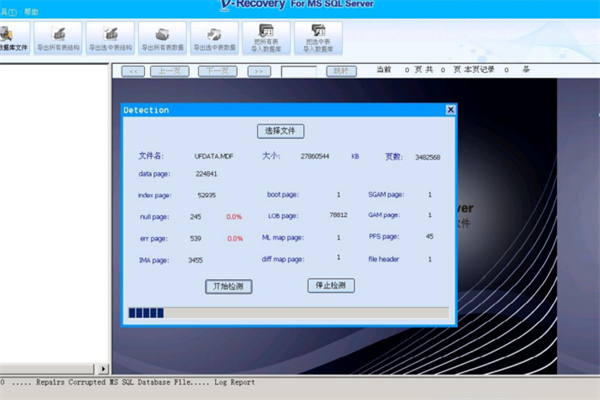Click 选择文件 button in Detection dialog
Viewport: 600px width, 400px height.
(280, 131)
